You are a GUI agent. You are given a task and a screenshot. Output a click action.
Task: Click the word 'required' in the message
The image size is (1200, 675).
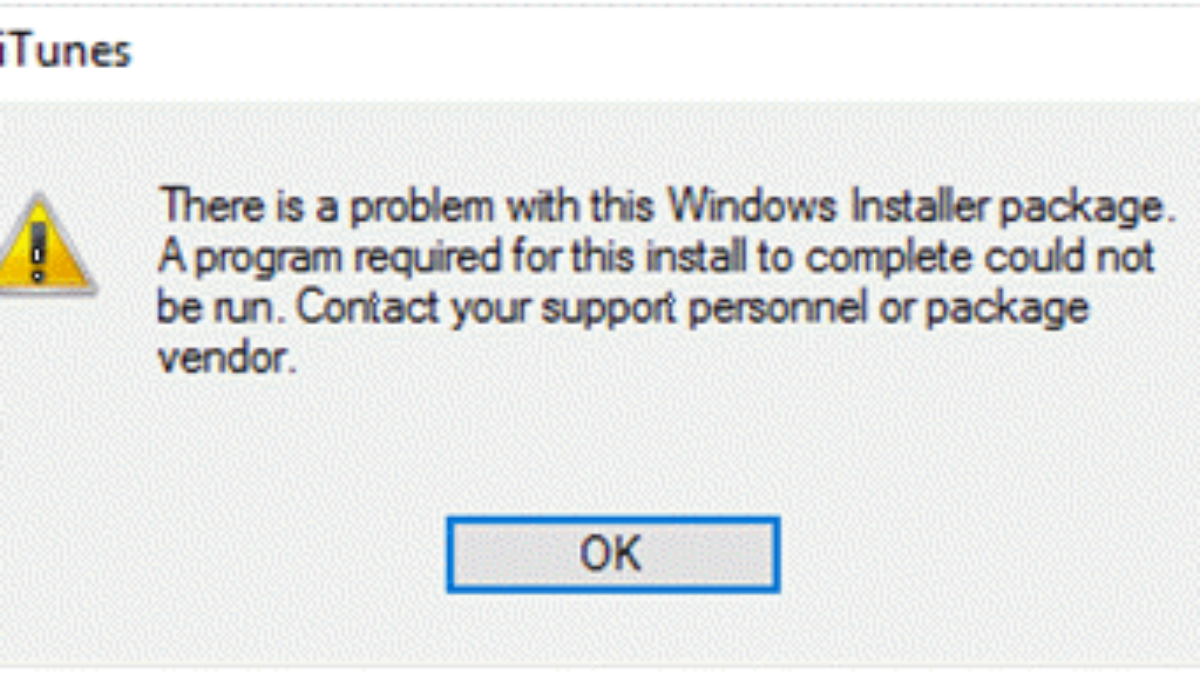tap(422, 259)
